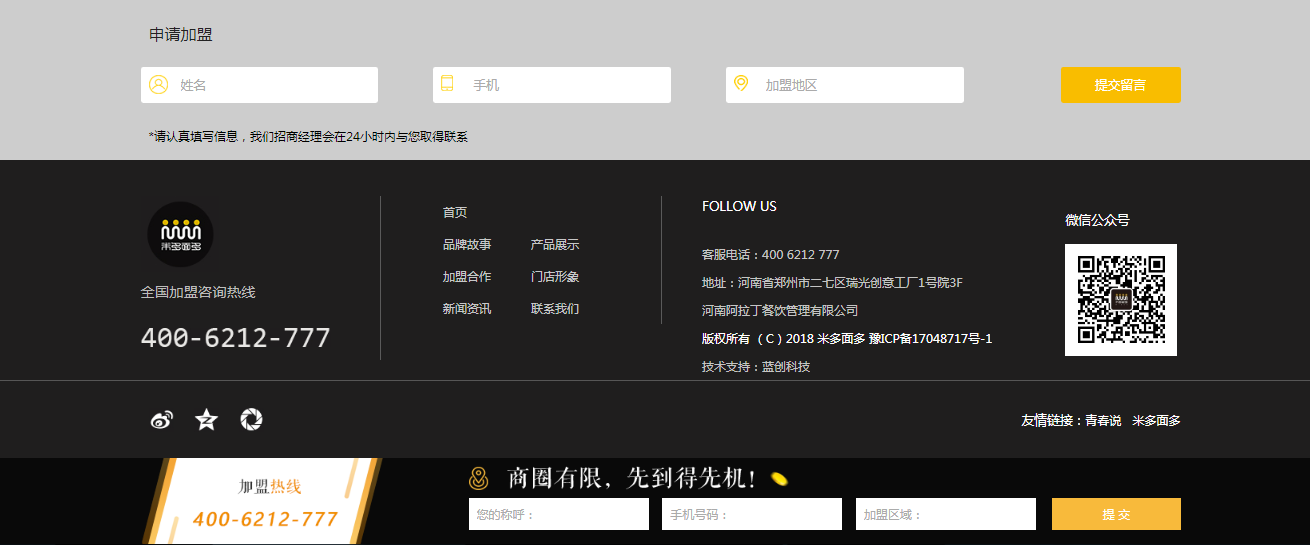1310x545 pixels.
Task: Click the camera aperture share icon
Action: tap(251, 420)
